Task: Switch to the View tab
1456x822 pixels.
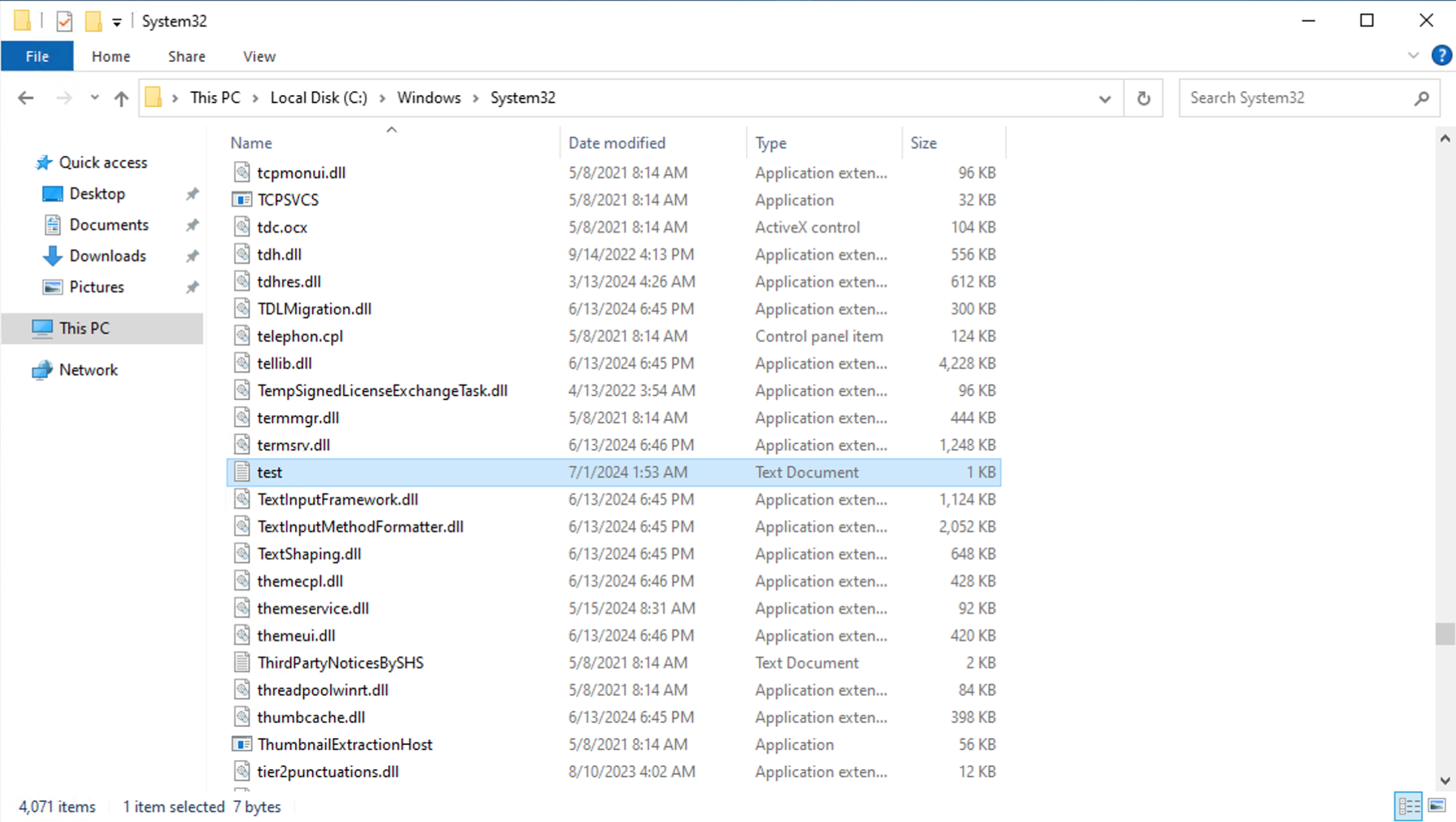Action: [258, 56]
